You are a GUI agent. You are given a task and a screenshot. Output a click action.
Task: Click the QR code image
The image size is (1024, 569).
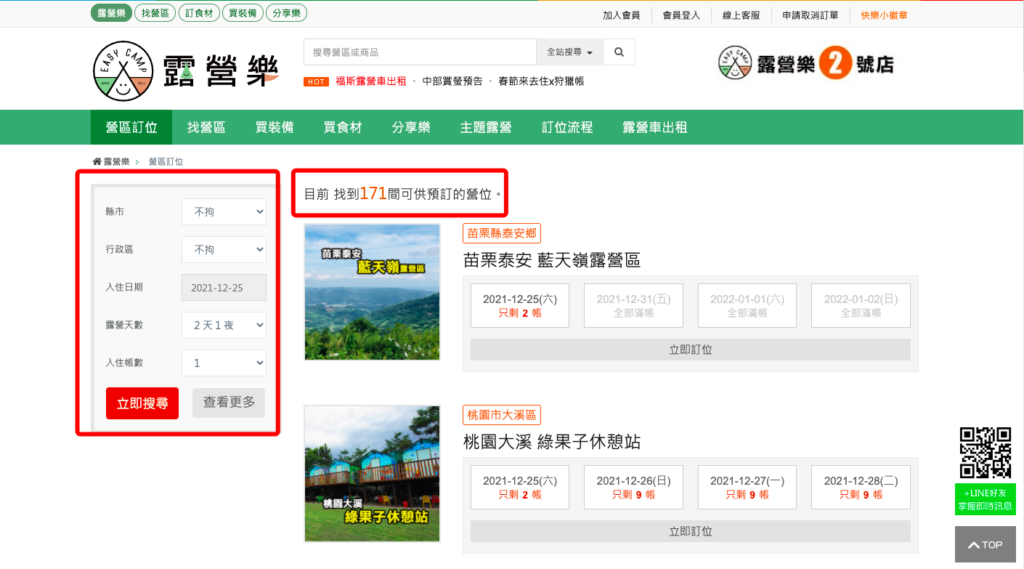pyautogui.click(x=985, y=452)
